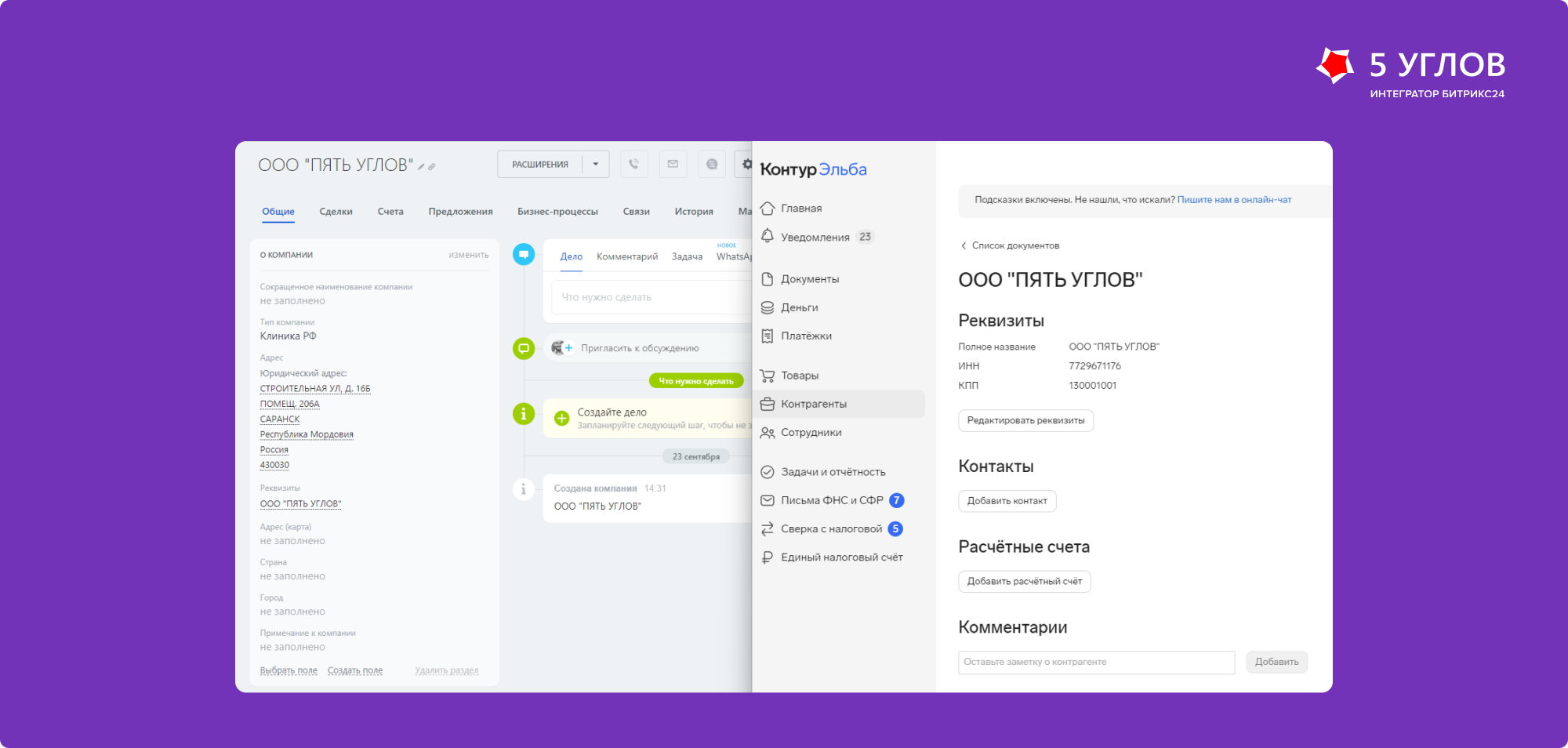The image size is (1568, 748).
Task: Click the Деньги coins icon
Action: (768, 307)
